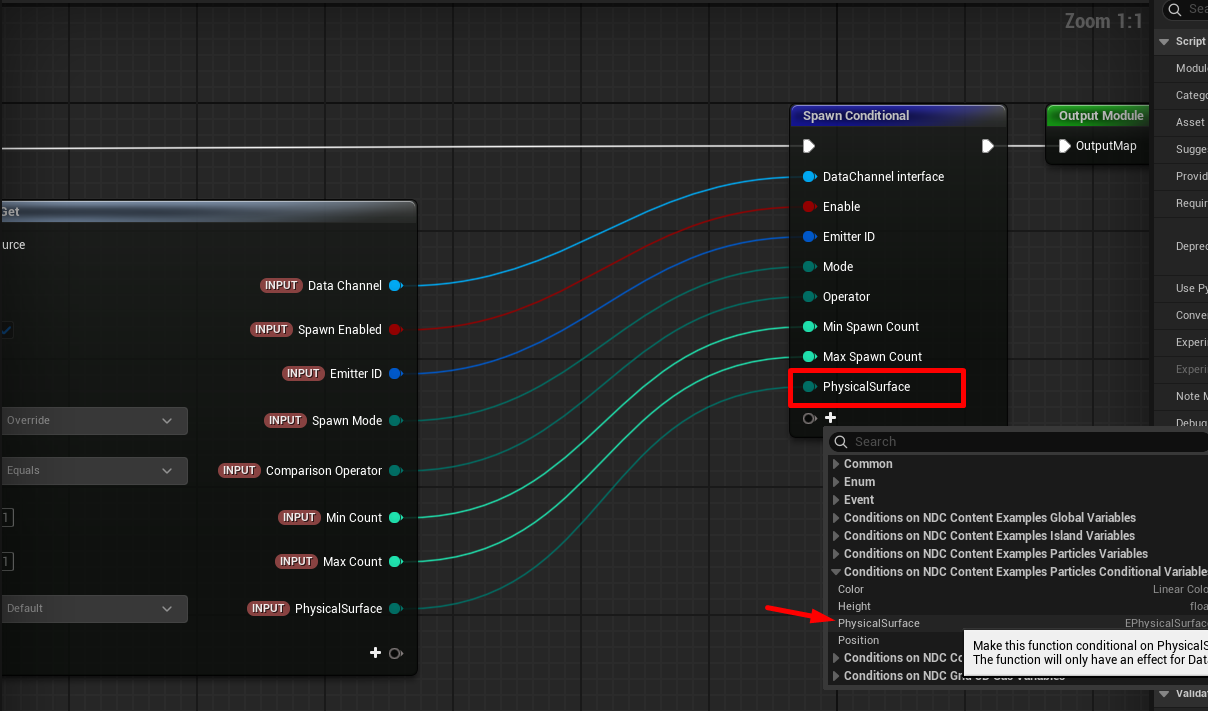
Task: Open the Default PhysicalSurface dropdown
Action: click(92, 608)
